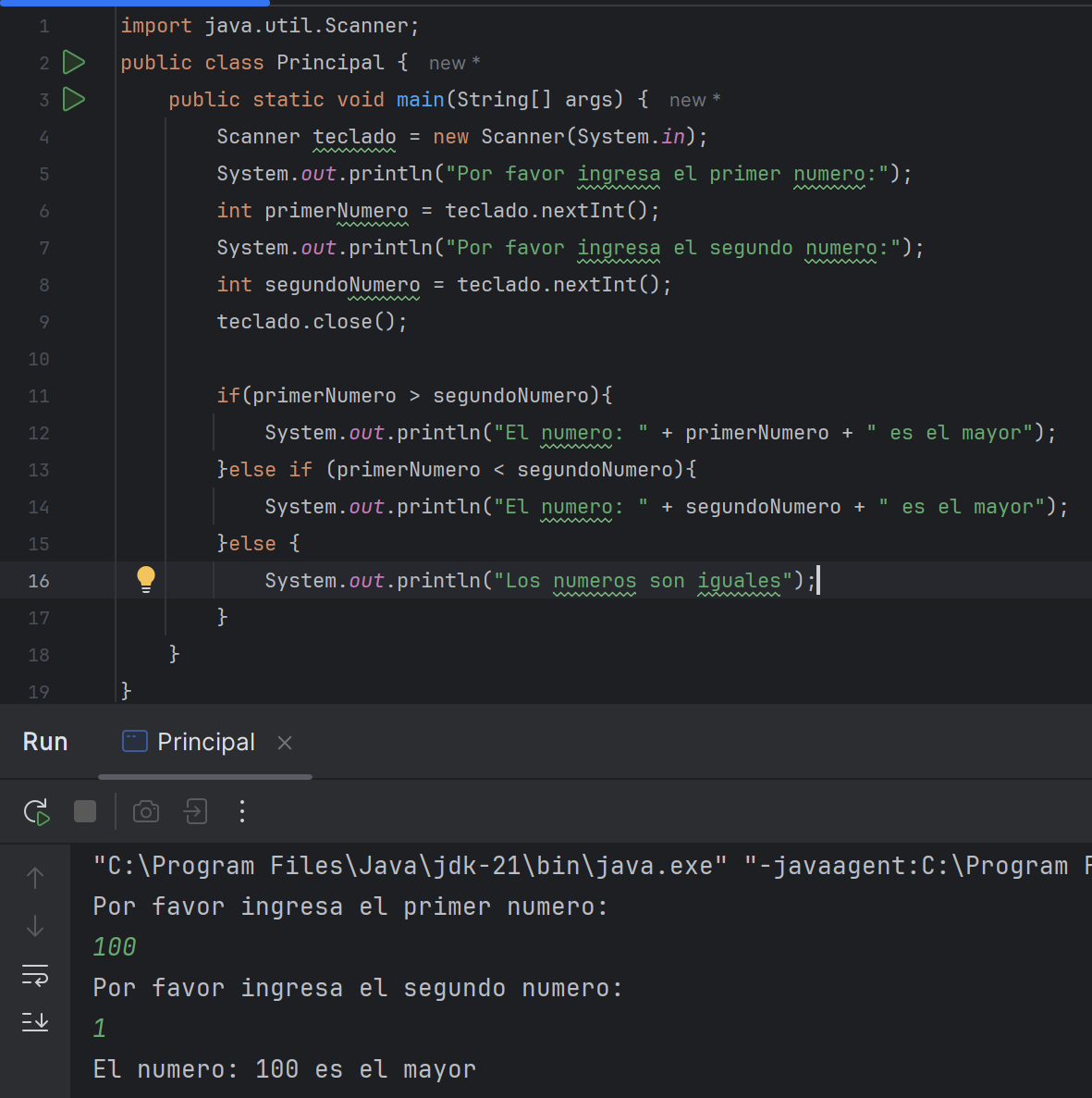Click the import java.util.Scanner statement
The width and height of the screenshot is (1092, 1098).
(x=269, y=26)
